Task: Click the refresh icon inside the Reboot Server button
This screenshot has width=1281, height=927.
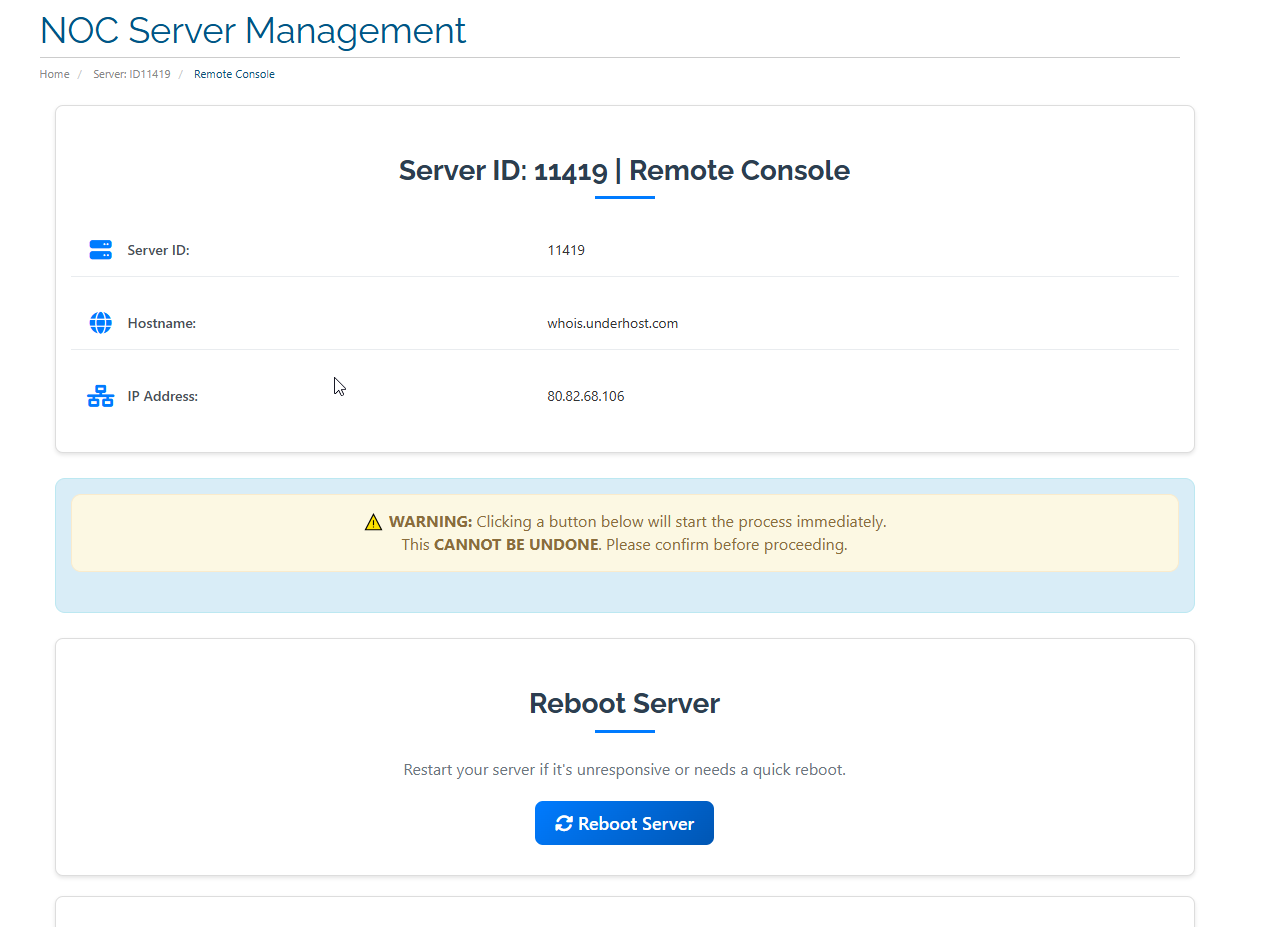Action: point(563,823)
